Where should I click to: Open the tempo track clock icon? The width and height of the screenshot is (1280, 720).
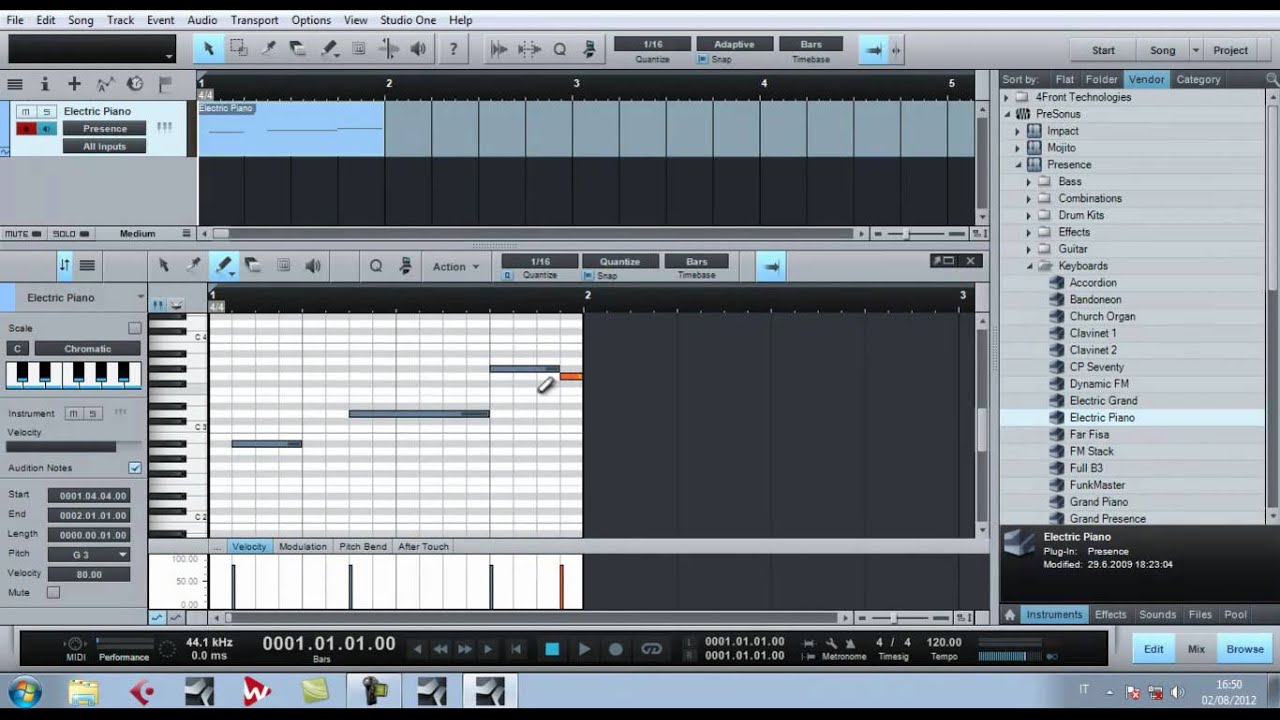tap(135, 84)
